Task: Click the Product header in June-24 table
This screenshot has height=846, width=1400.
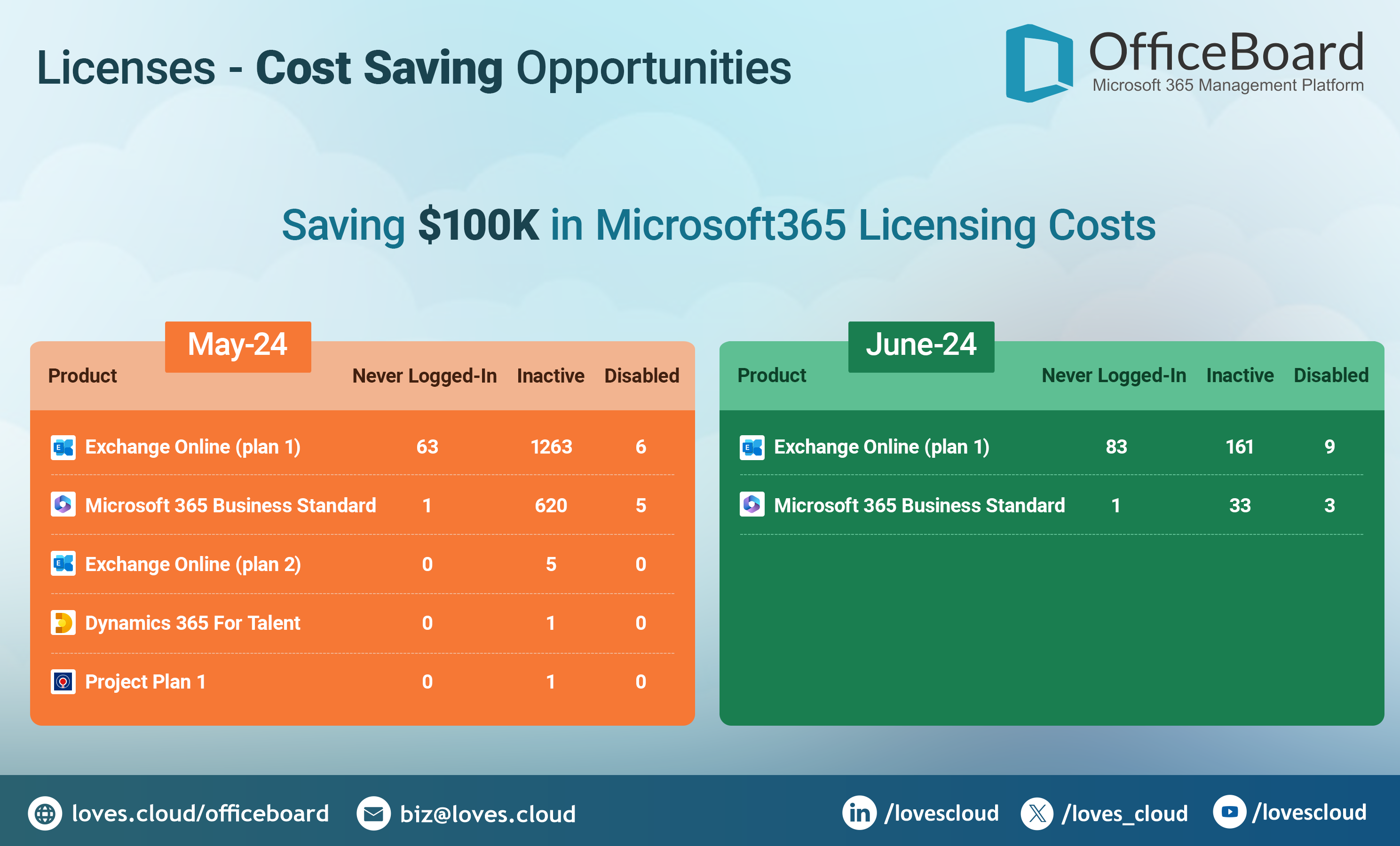Action: 772,376
